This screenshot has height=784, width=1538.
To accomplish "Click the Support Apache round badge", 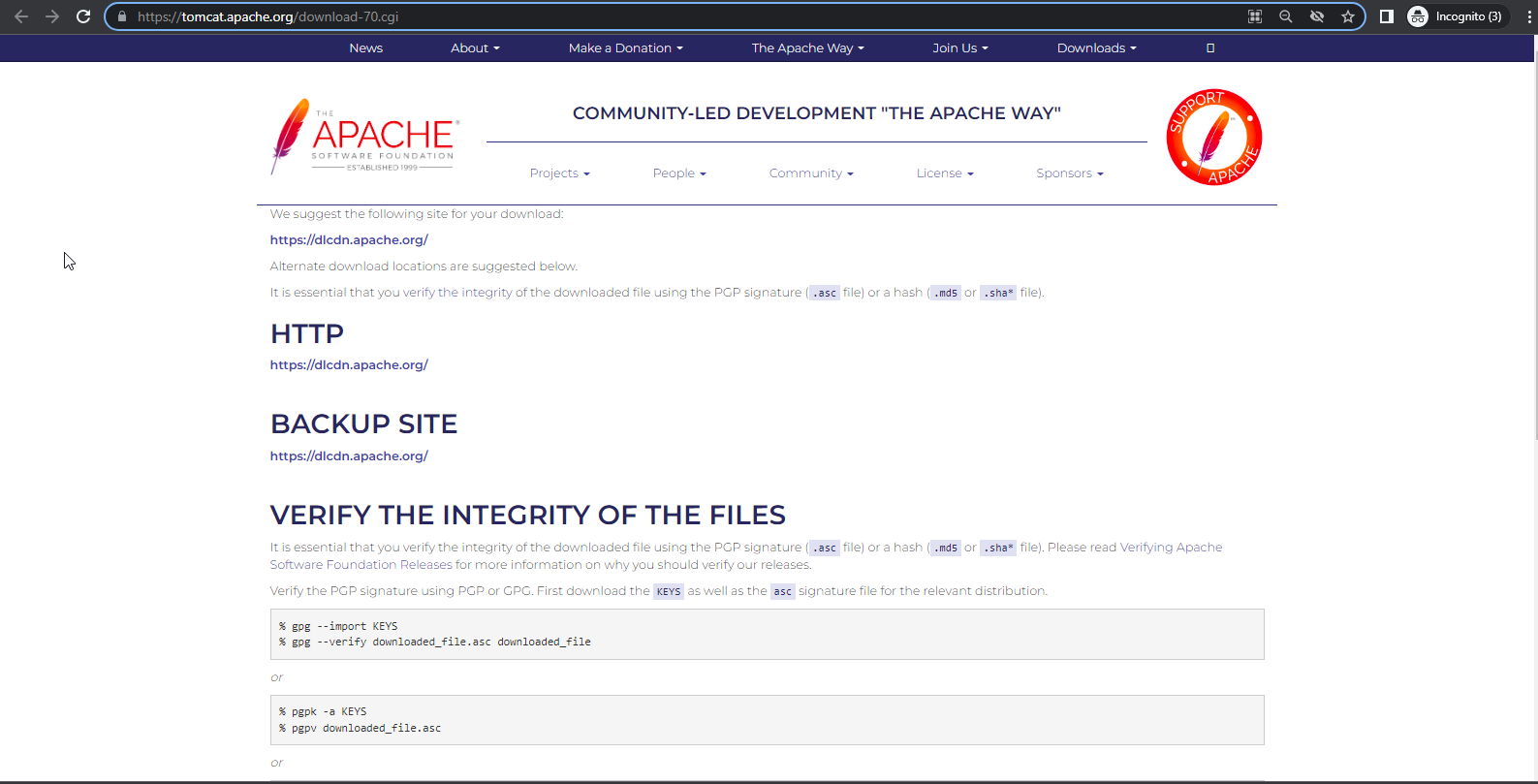I will tap(1213, 138).
